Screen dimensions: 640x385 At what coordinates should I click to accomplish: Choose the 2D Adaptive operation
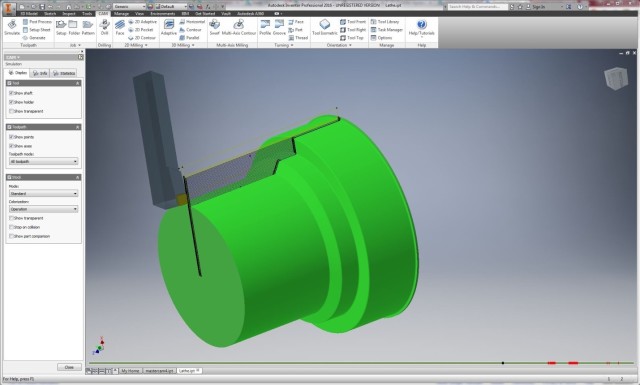point(142,22)
